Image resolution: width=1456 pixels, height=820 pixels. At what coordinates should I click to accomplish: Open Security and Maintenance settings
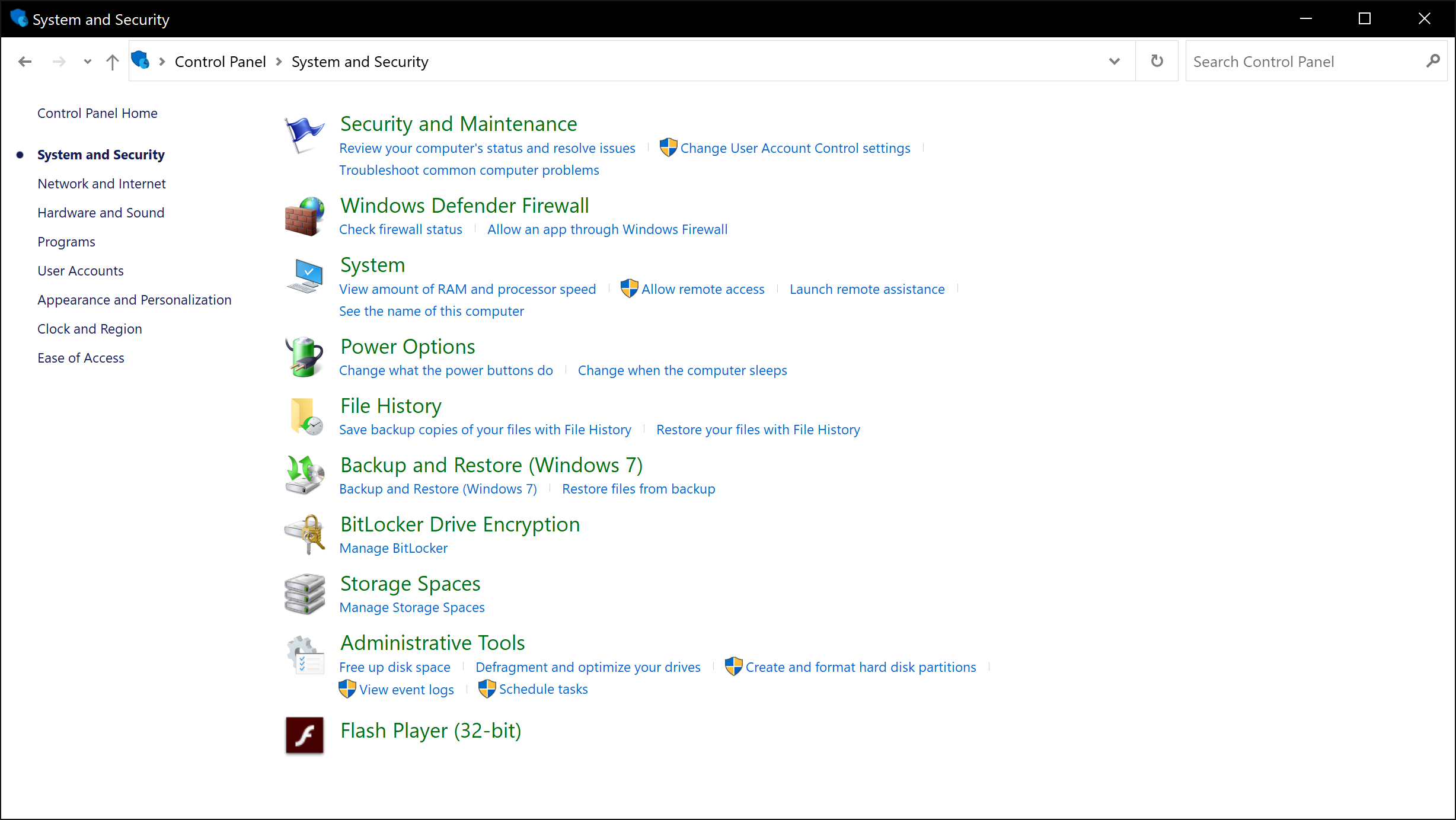458,123
